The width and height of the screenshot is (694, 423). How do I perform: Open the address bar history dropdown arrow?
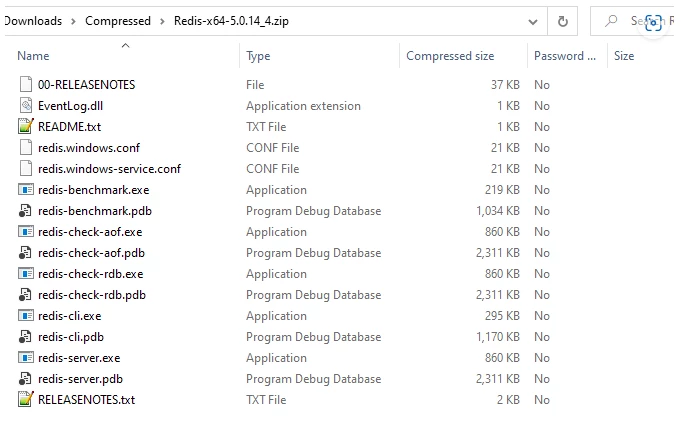coord(533,22)
